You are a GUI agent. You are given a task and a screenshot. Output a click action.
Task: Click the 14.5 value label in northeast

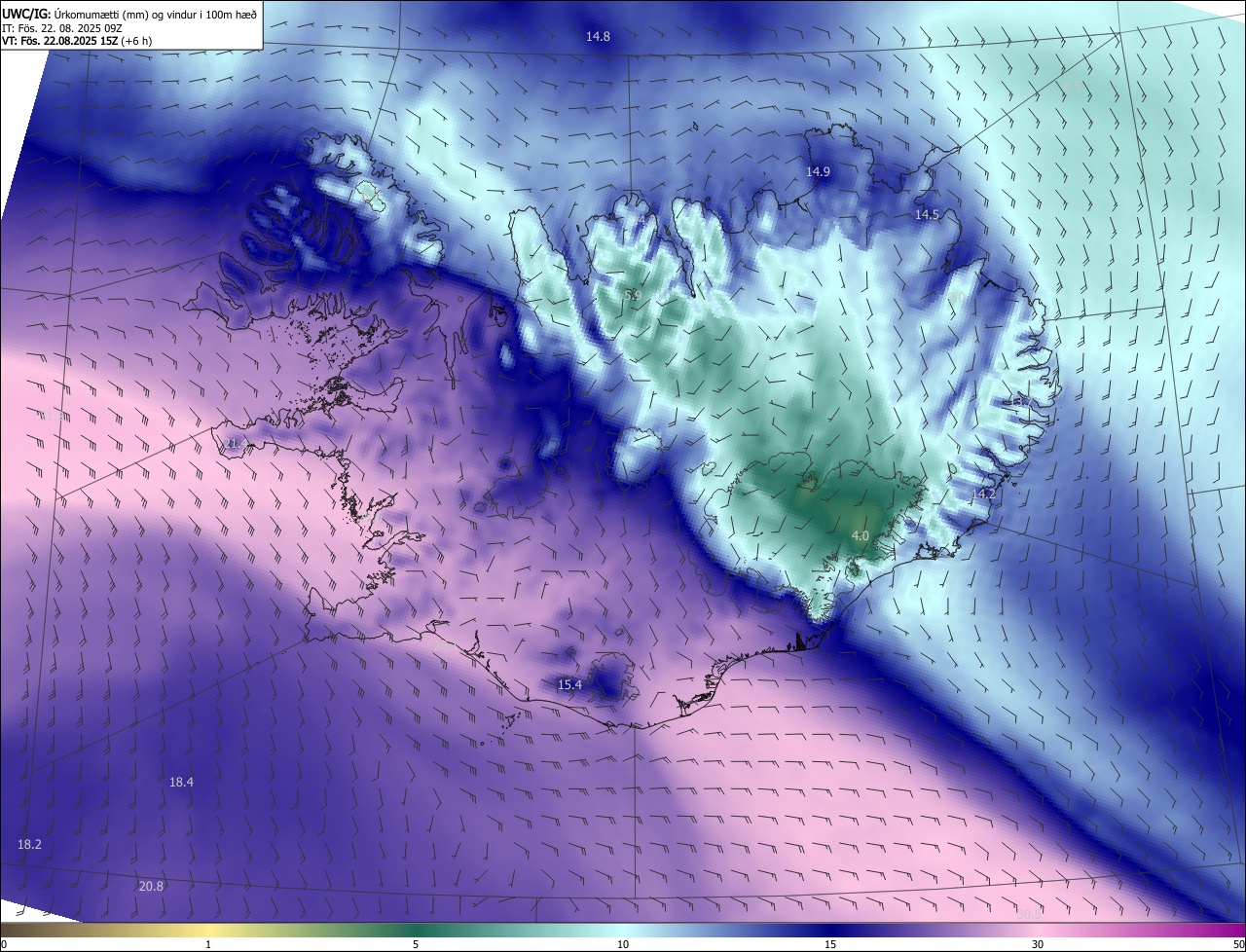pos(927,214)
